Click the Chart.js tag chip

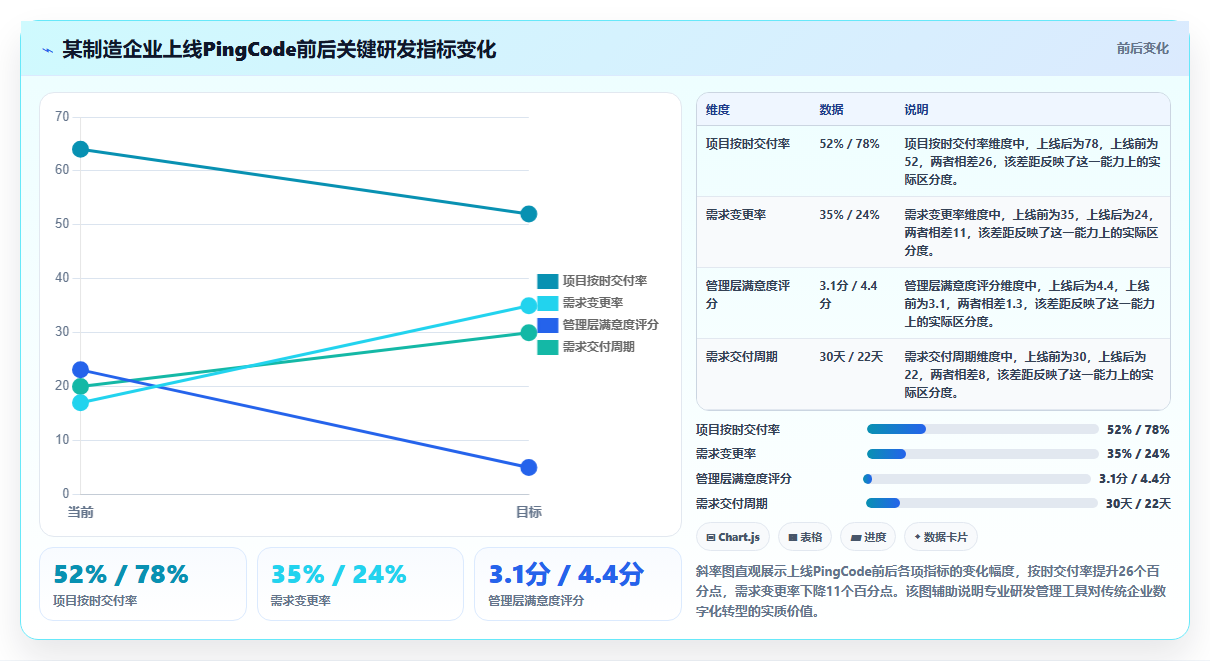tap(733, 537)
